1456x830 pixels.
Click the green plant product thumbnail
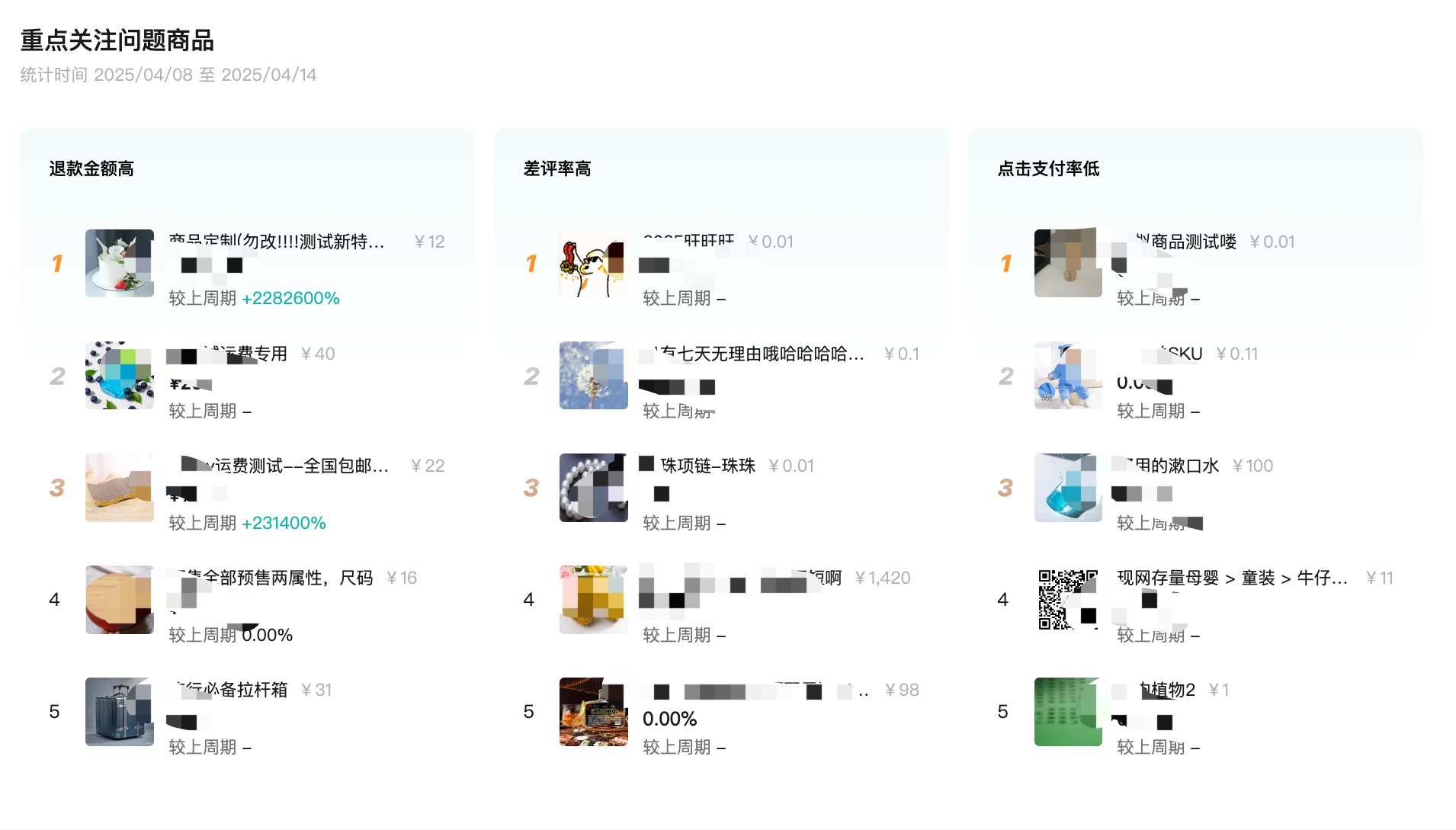tap(1067, 711)
